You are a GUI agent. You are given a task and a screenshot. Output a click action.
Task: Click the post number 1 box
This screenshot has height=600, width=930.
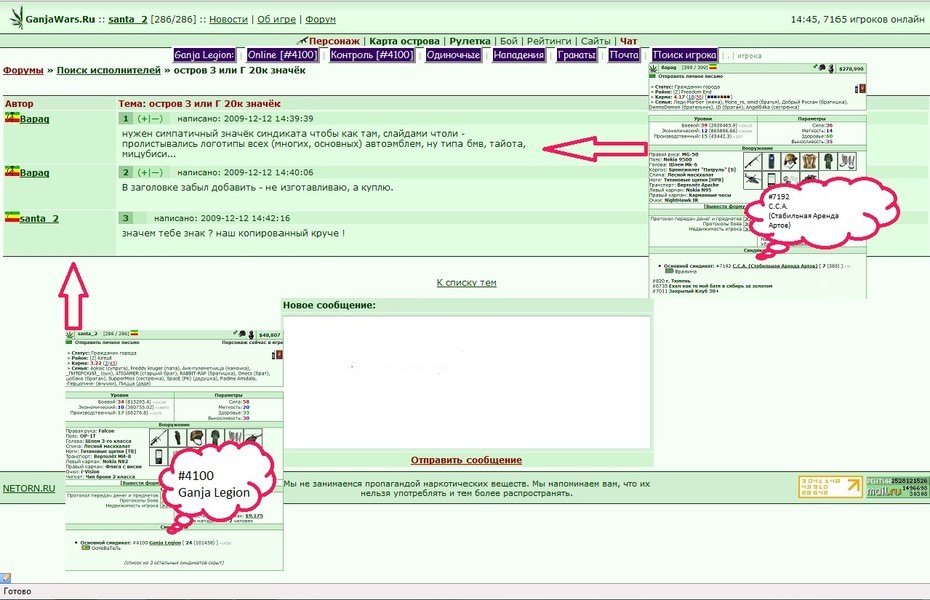125,119
